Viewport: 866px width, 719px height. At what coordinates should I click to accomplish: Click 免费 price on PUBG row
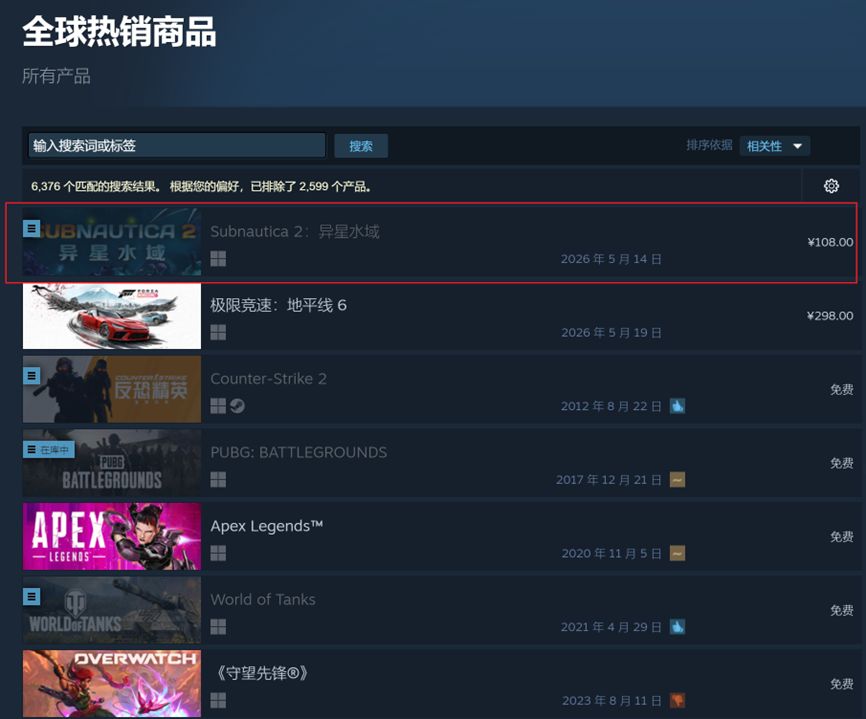pos(842,463)
